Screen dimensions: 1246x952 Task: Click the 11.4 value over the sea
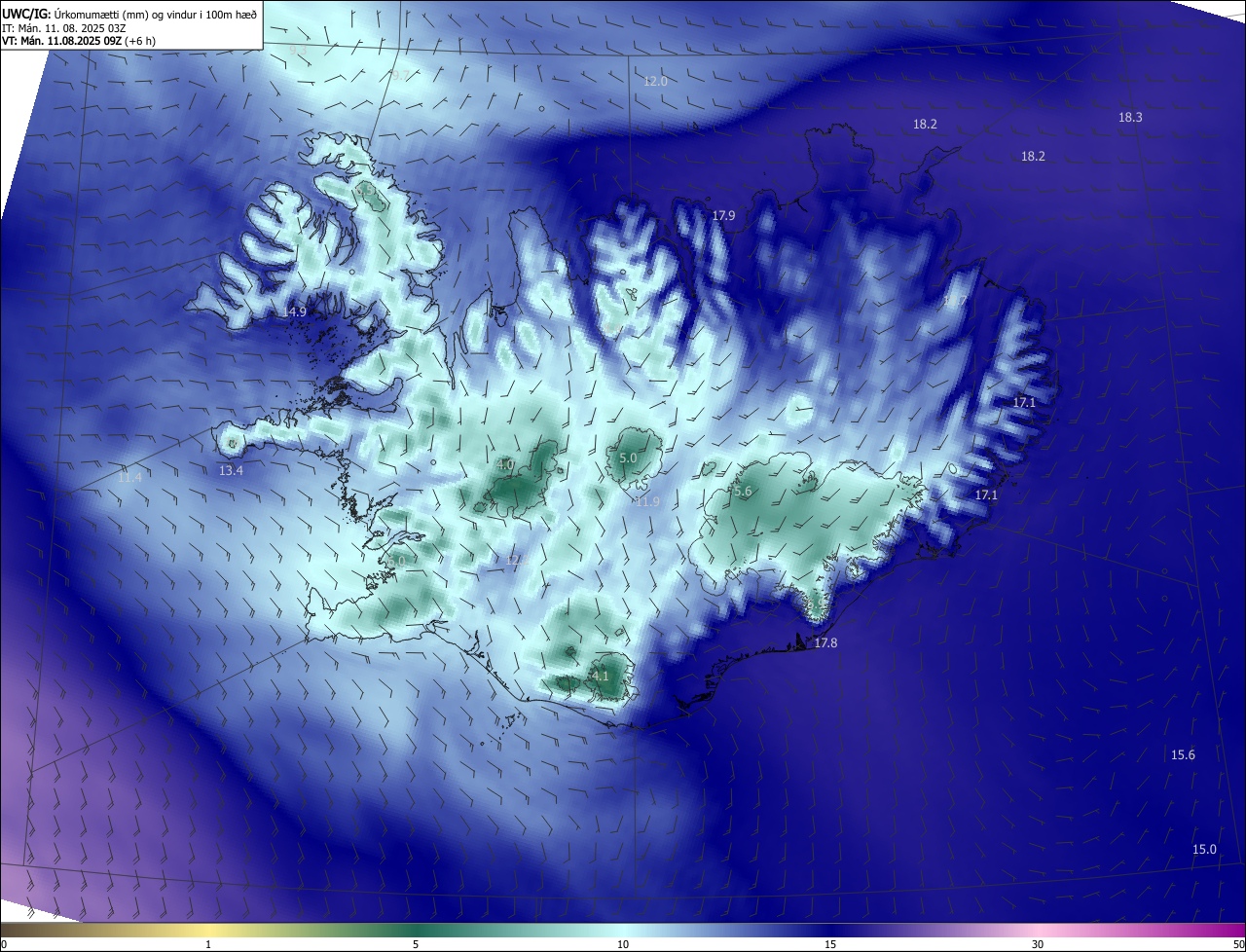(x=129, y=477)
